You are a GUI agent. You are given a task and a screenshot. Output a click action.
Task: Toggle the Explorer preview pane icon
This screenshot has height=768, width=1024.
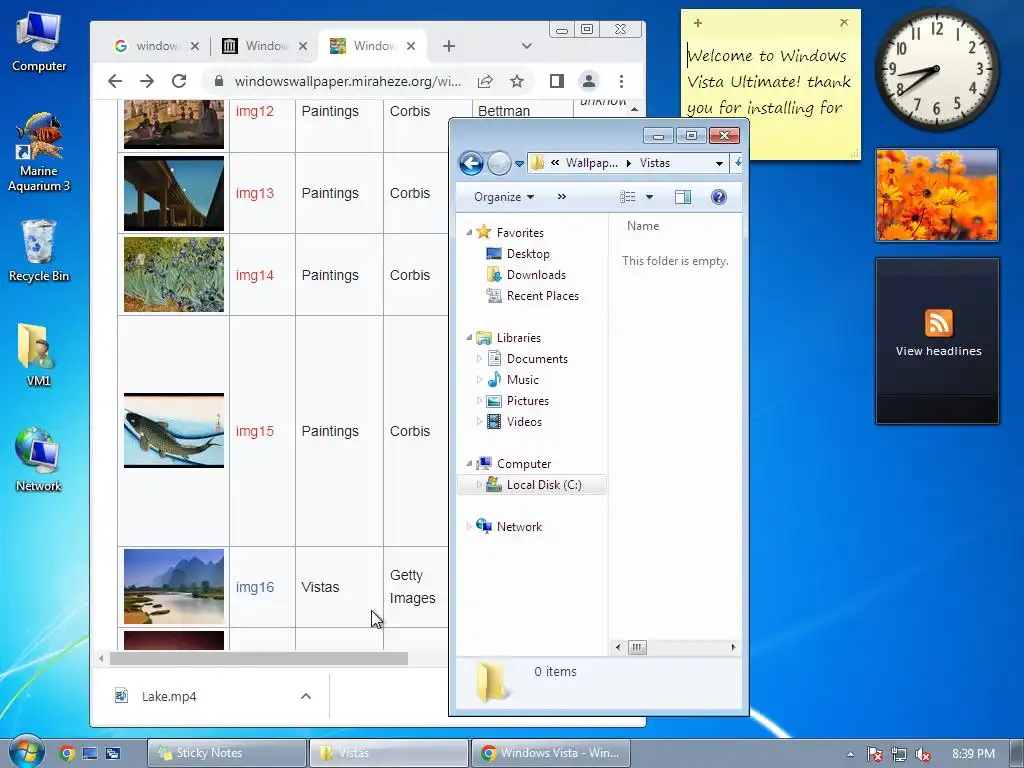(x=682, y=197)
